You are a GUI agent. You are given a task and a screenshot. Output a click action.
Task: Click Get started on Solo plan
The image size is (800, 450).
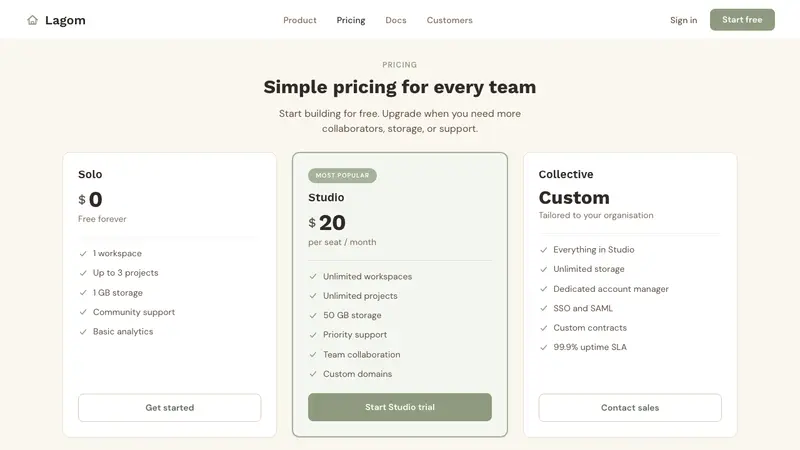coord(169,408)
